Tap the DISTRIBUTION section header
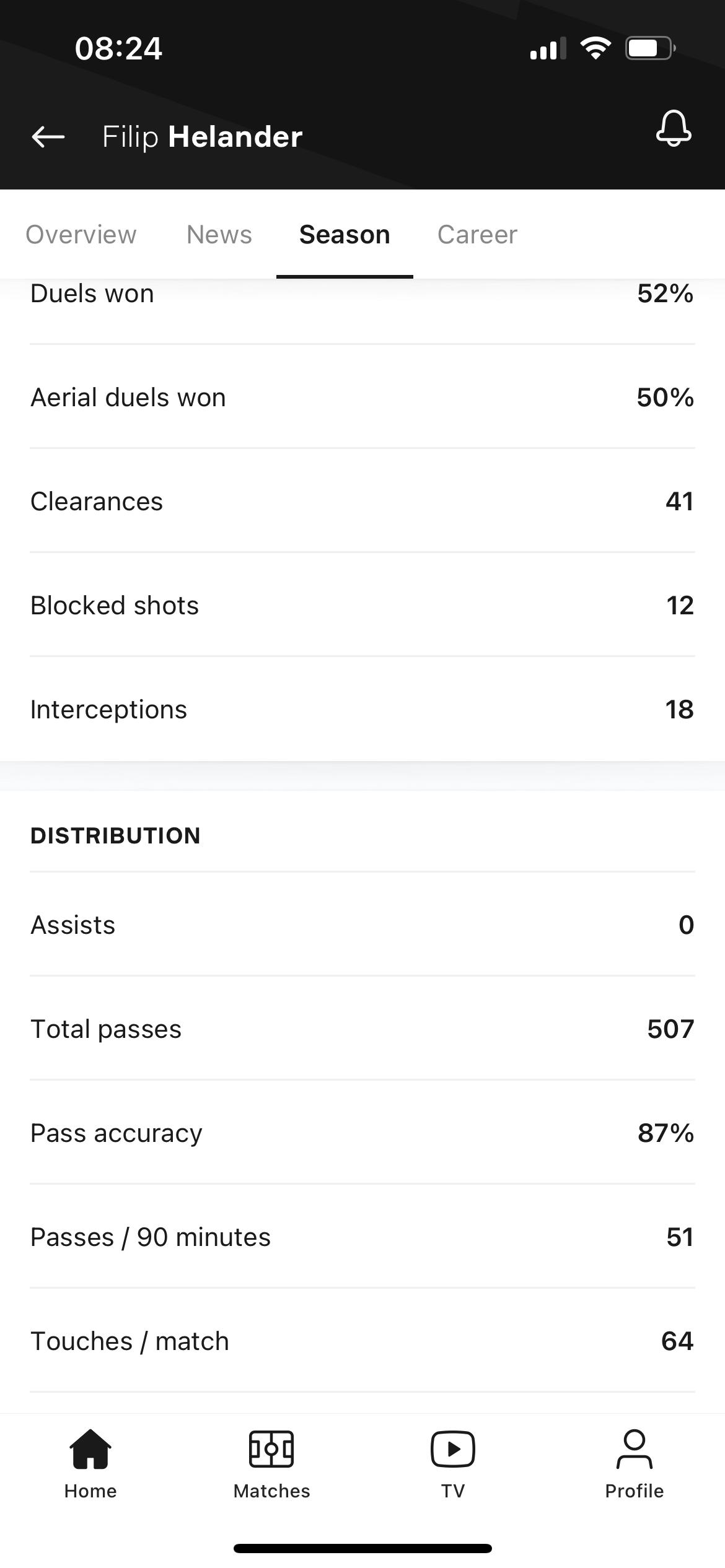 point(115,835)
